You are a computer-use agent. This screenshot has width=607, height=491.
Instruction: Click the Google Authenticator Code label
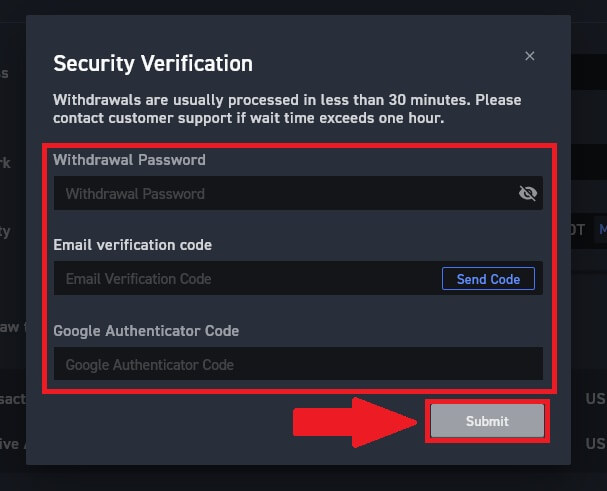coord(146,331)
